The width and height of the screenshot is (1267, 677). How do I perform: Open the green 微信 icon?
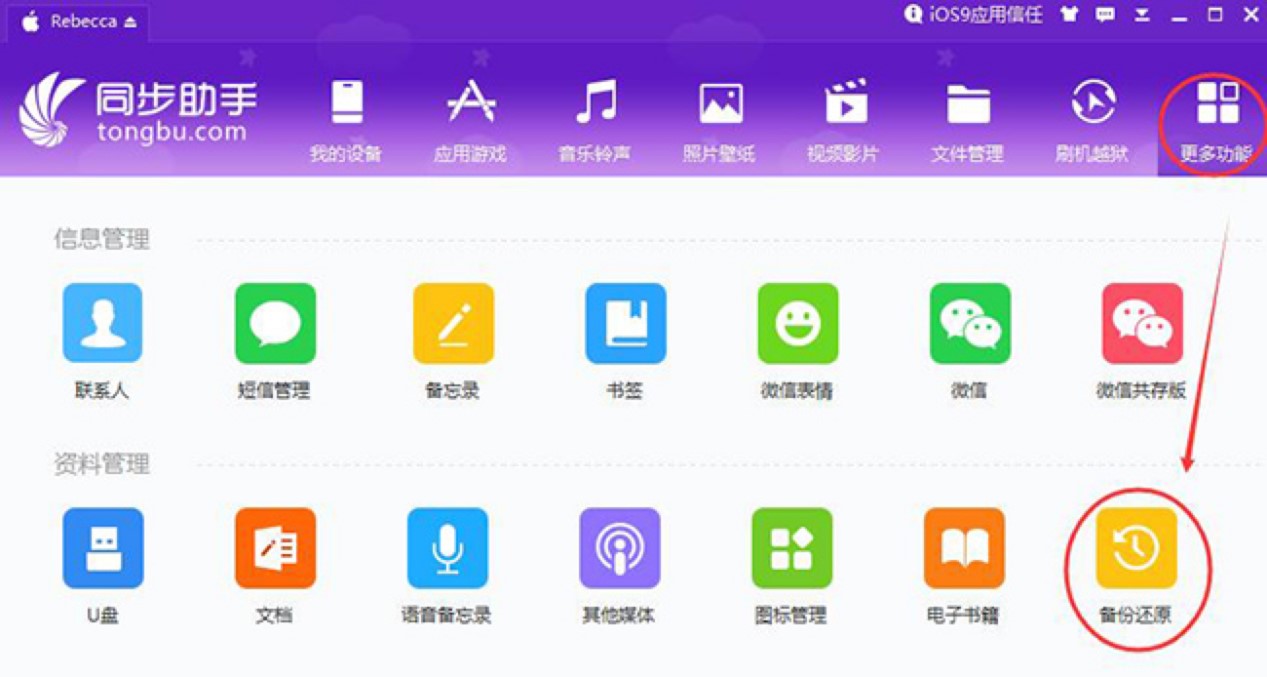[x=969, y=322]
